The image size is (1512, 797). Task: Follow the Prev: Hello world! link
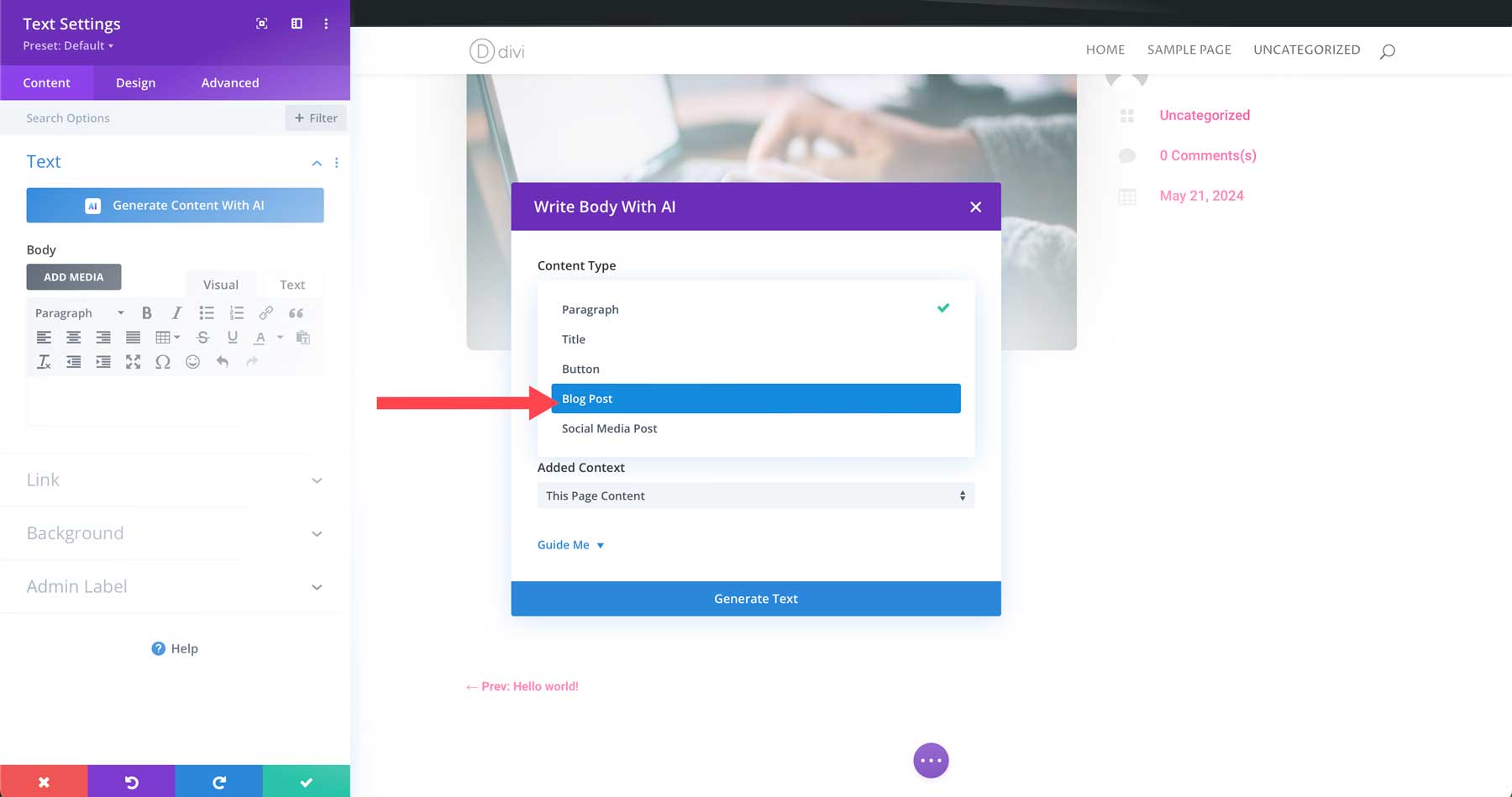pyautogui.click(x=521, y=686)
